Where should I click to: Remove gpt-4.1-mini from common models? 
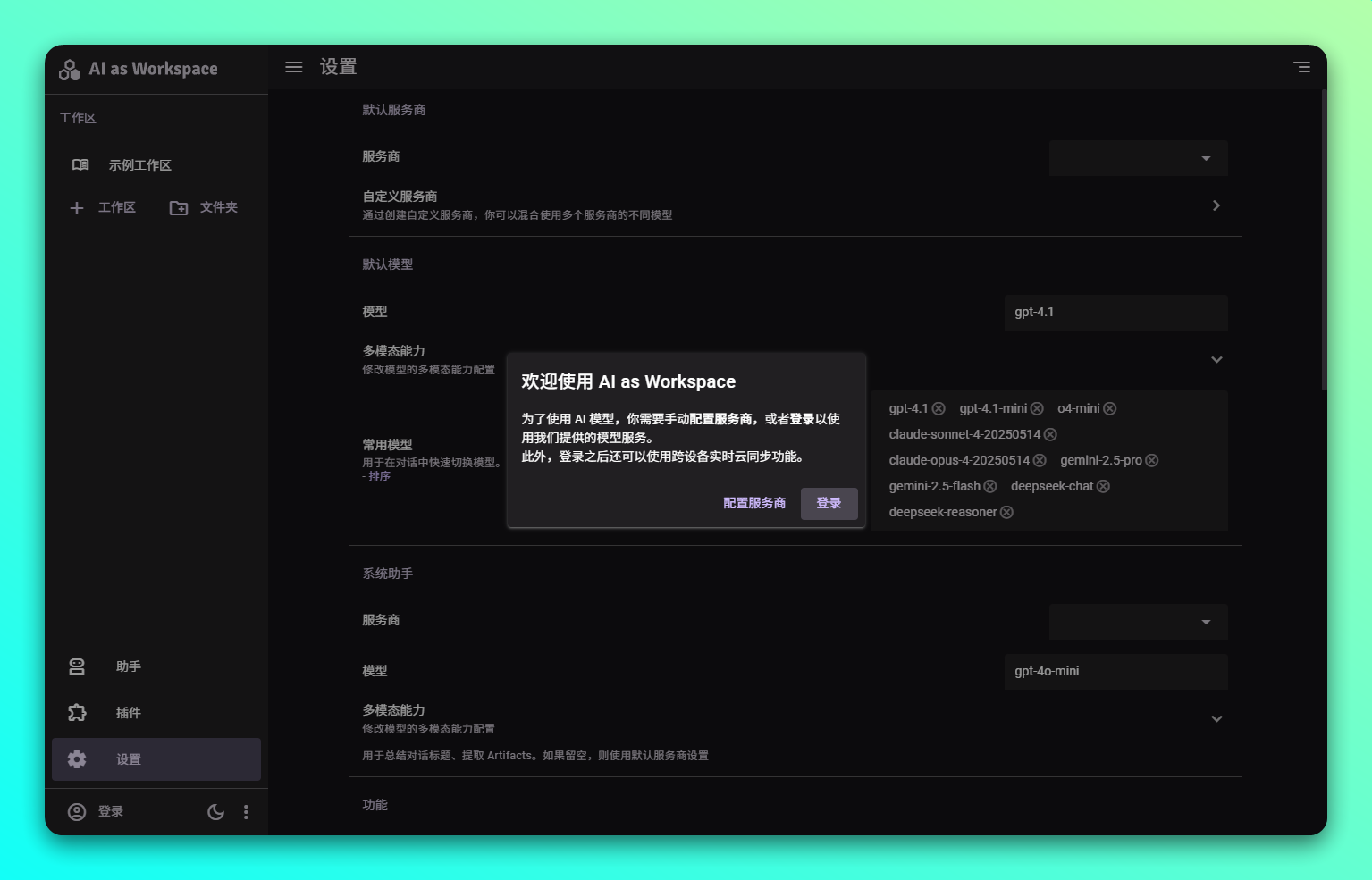pyautogui.click(x=1037, y=408)
